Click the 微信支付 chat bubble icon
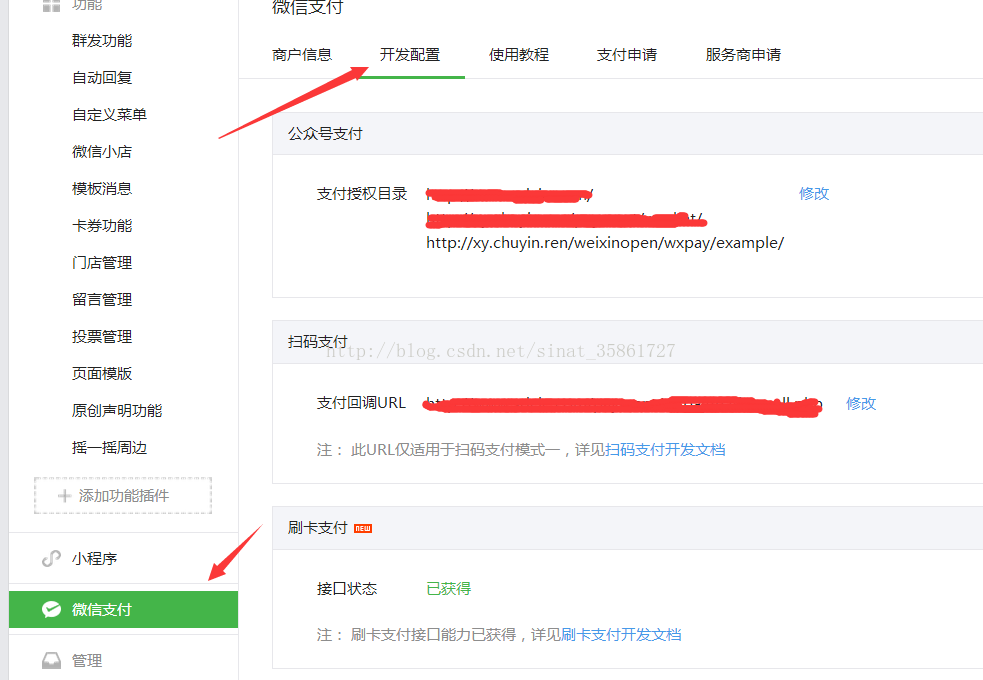This screenshot has height=680, width=983. [51, 609]
